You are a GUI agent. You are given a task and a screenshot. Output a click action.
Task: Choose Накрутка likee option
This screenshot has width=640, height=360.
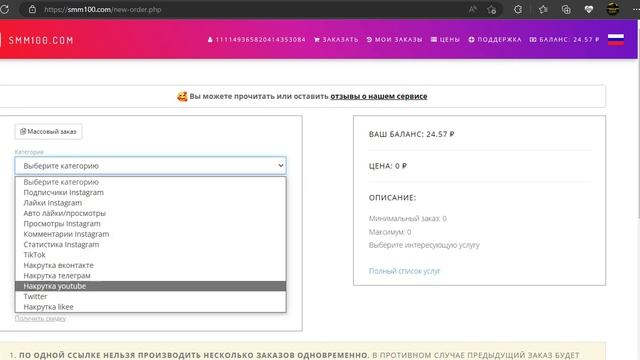(151, 307)
